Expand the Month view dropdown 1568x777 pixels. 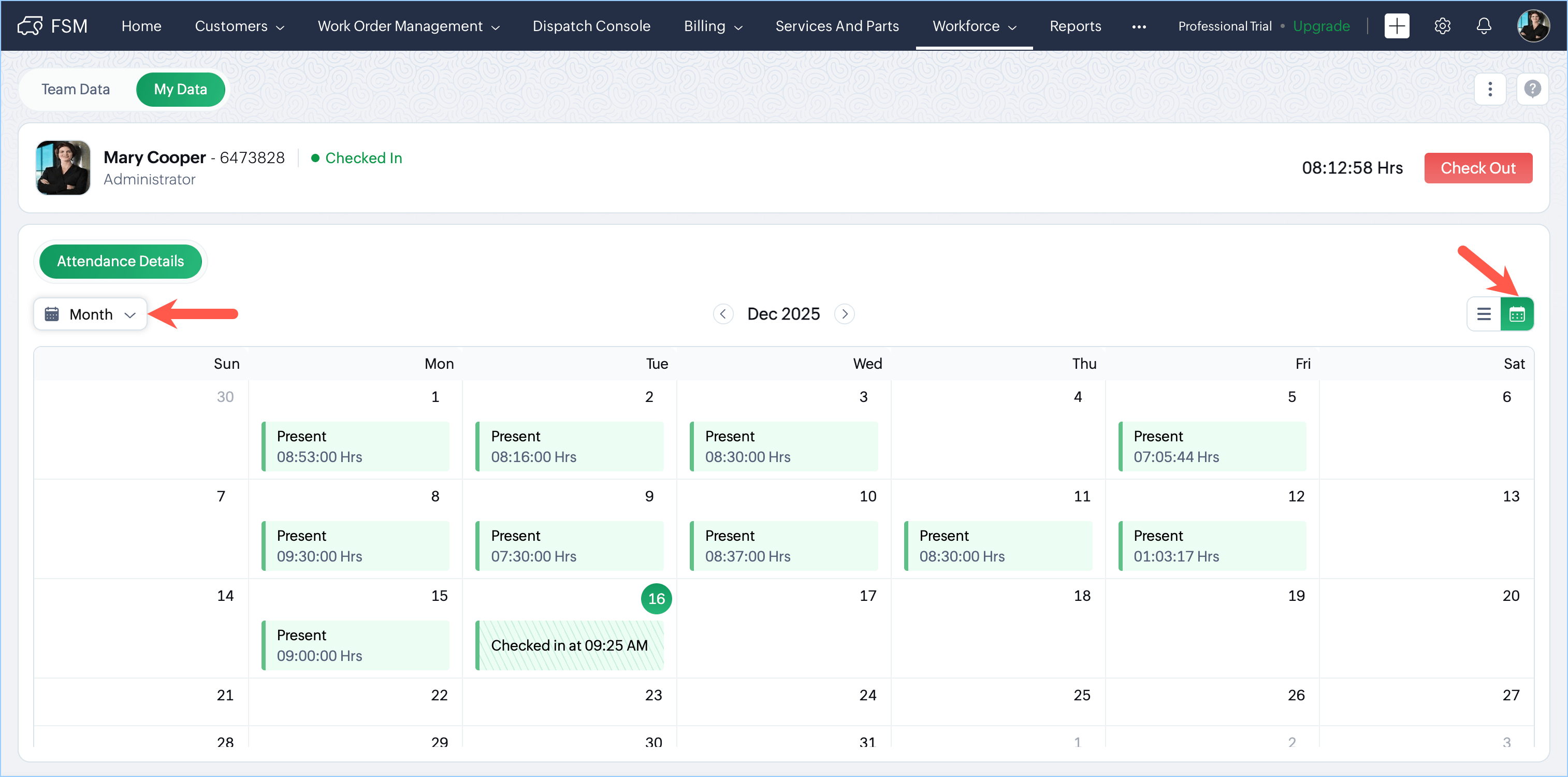pos(91,314)
